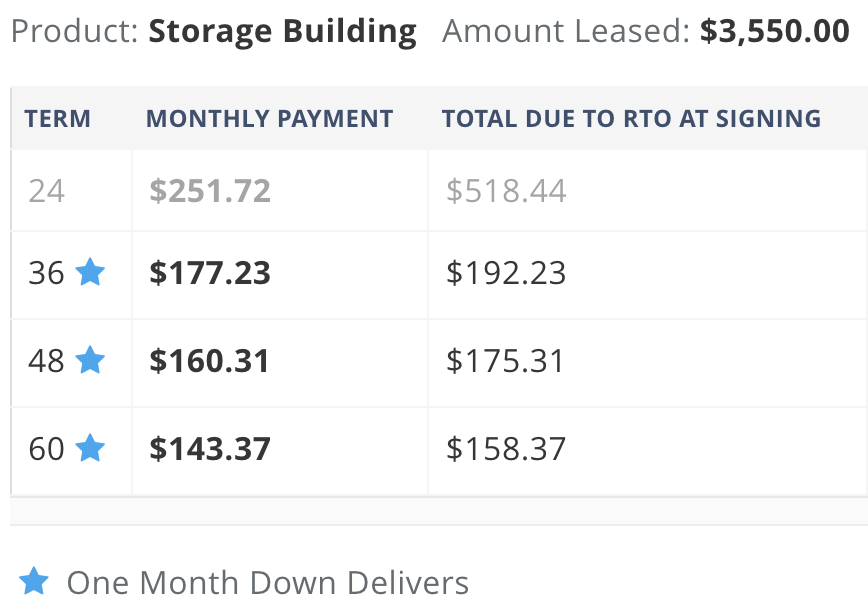Select the MONTHLY PAYMENT column header
The image size is (868, 610).
tap(270, 118)
